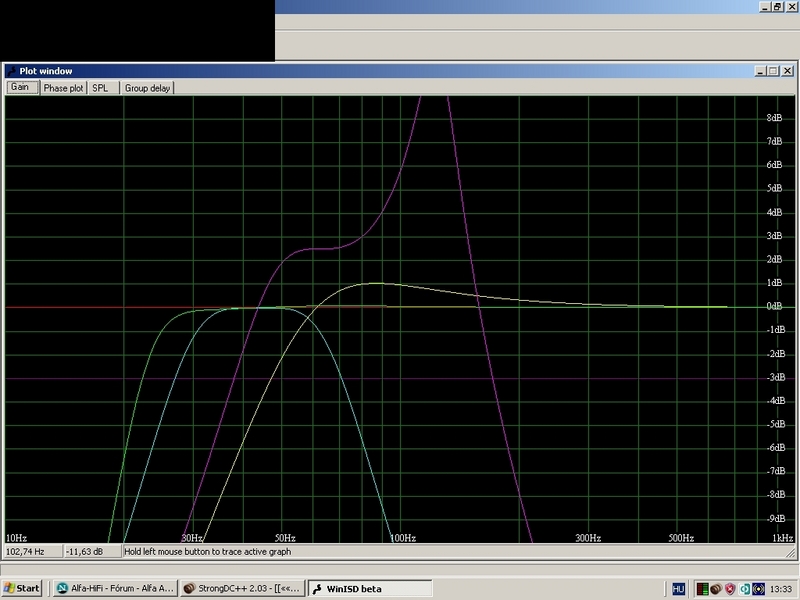Restore down the main WinISD window
This screenshot has width=800, height=600.
coord(776,6)
